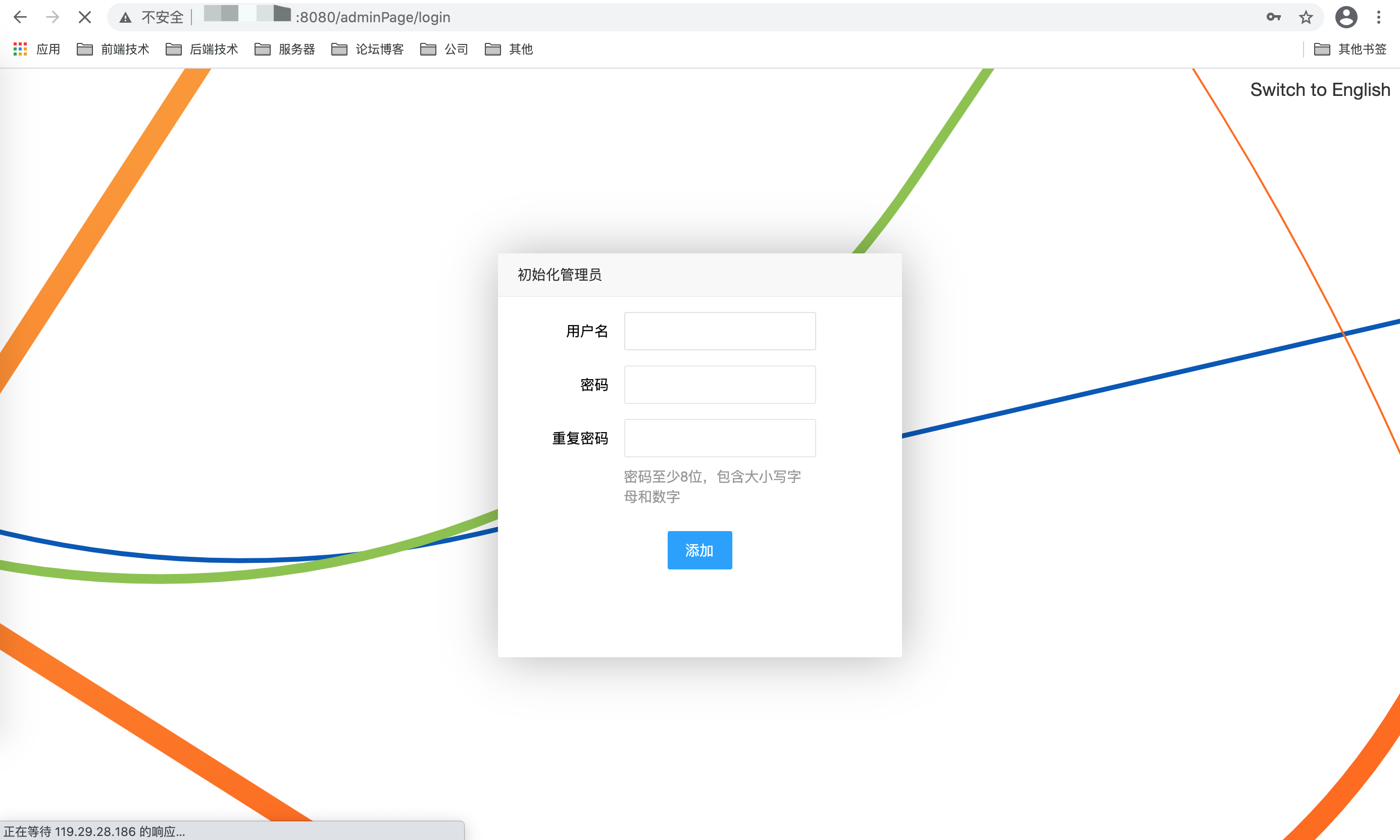
Task: Click the 添加 submit button
Action: click(699, 550)
